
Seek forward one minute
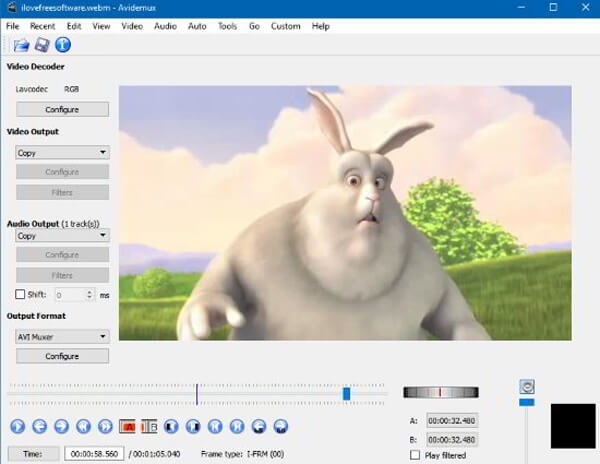[x=281, y=426]
